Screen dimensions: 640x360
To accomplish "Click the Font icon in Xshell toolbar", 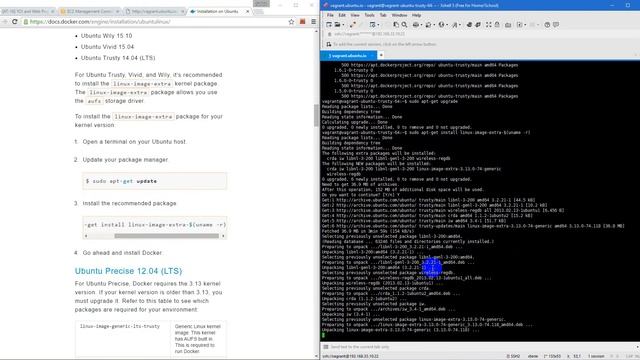I will (x=455, y=24).
